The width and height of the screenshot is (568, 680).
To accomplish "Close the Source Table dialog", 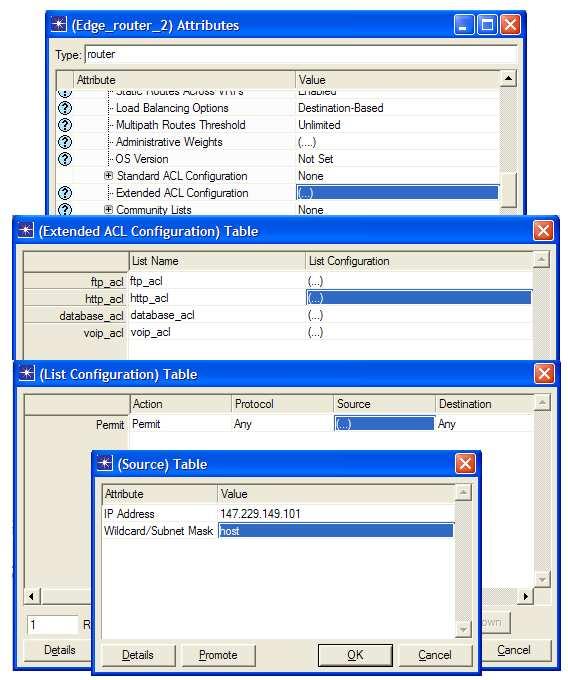I will (x=465, y=464).
